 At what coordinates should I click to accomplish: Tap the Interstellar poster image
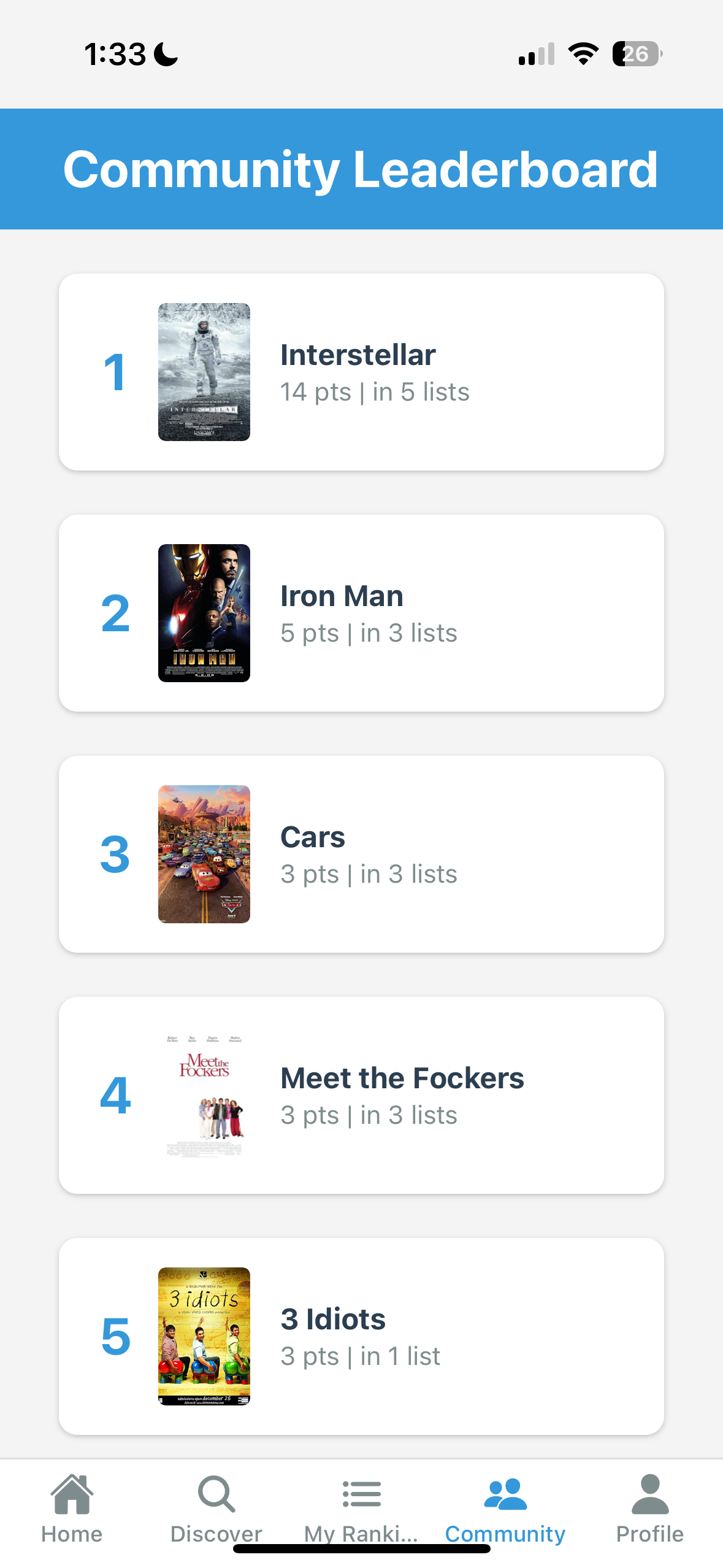(204, 372)
